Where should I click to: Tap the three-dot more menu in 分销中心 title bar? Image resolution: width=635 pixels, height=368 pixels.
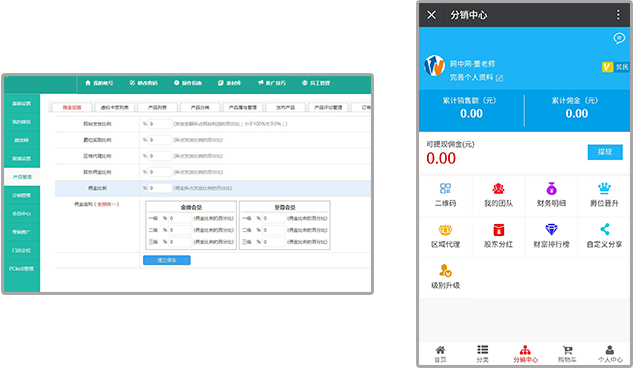click(x=618, y=15)
